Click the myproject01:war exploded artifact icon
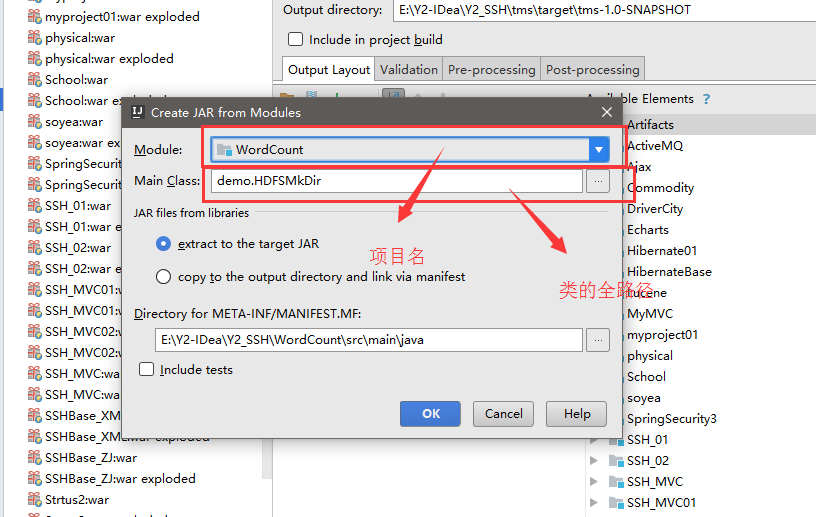Image resolution: width=816 pixels, height=517 pixels. click(x=34, y=17)
